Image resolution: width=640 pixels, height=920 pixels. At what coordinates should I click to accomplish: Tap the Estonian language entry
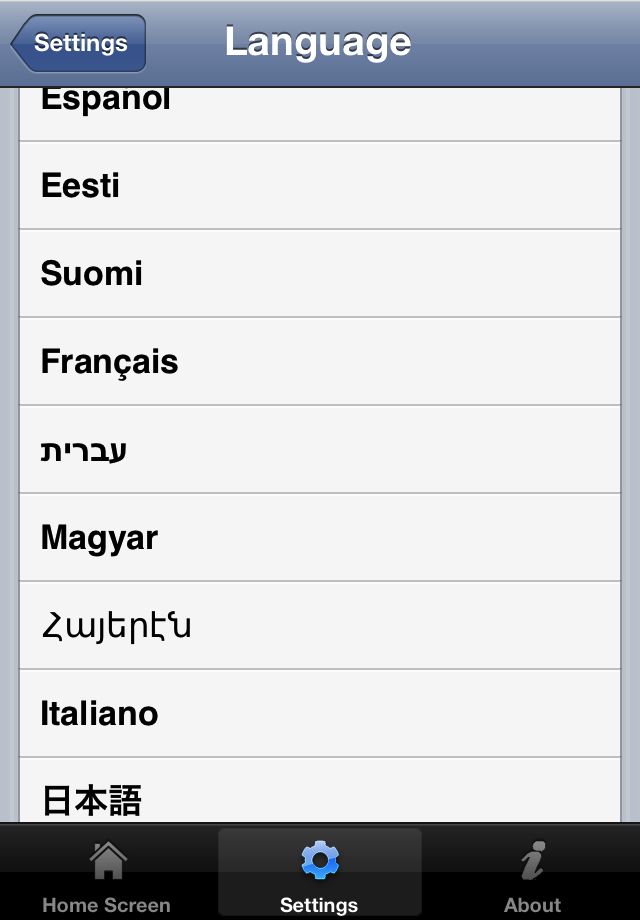tap(320, 185)
